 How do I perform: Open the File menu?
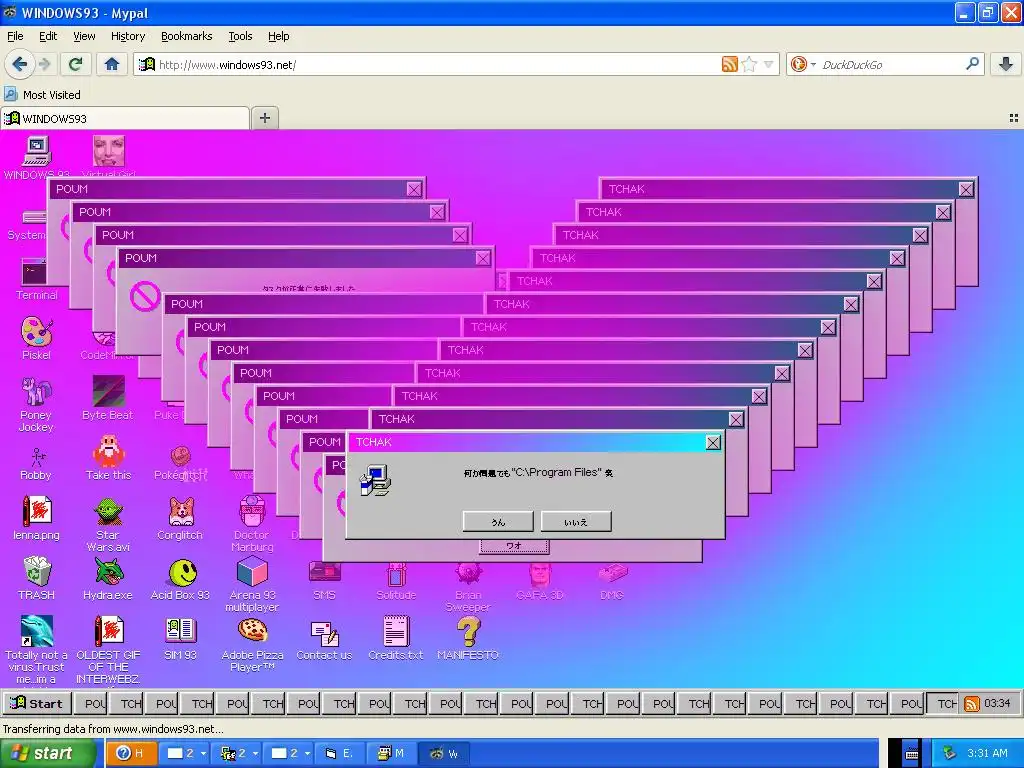point(15,36)
